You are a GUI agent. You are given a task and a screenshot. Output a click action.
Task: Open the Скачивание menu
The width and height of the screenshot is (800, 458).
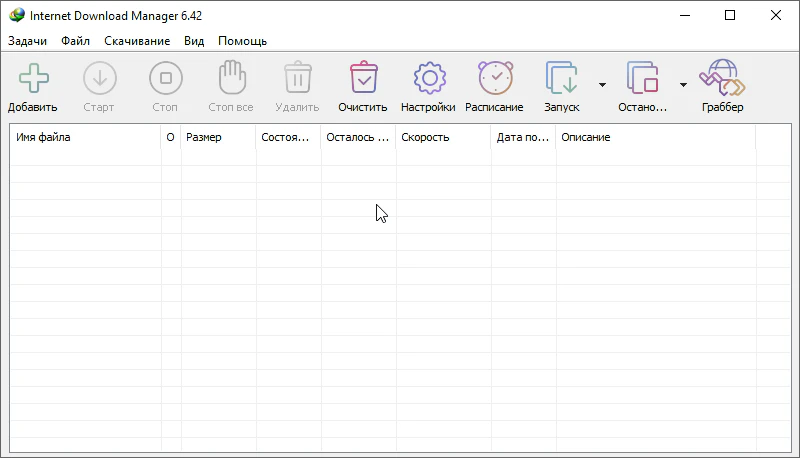click(x=137, y=41)
